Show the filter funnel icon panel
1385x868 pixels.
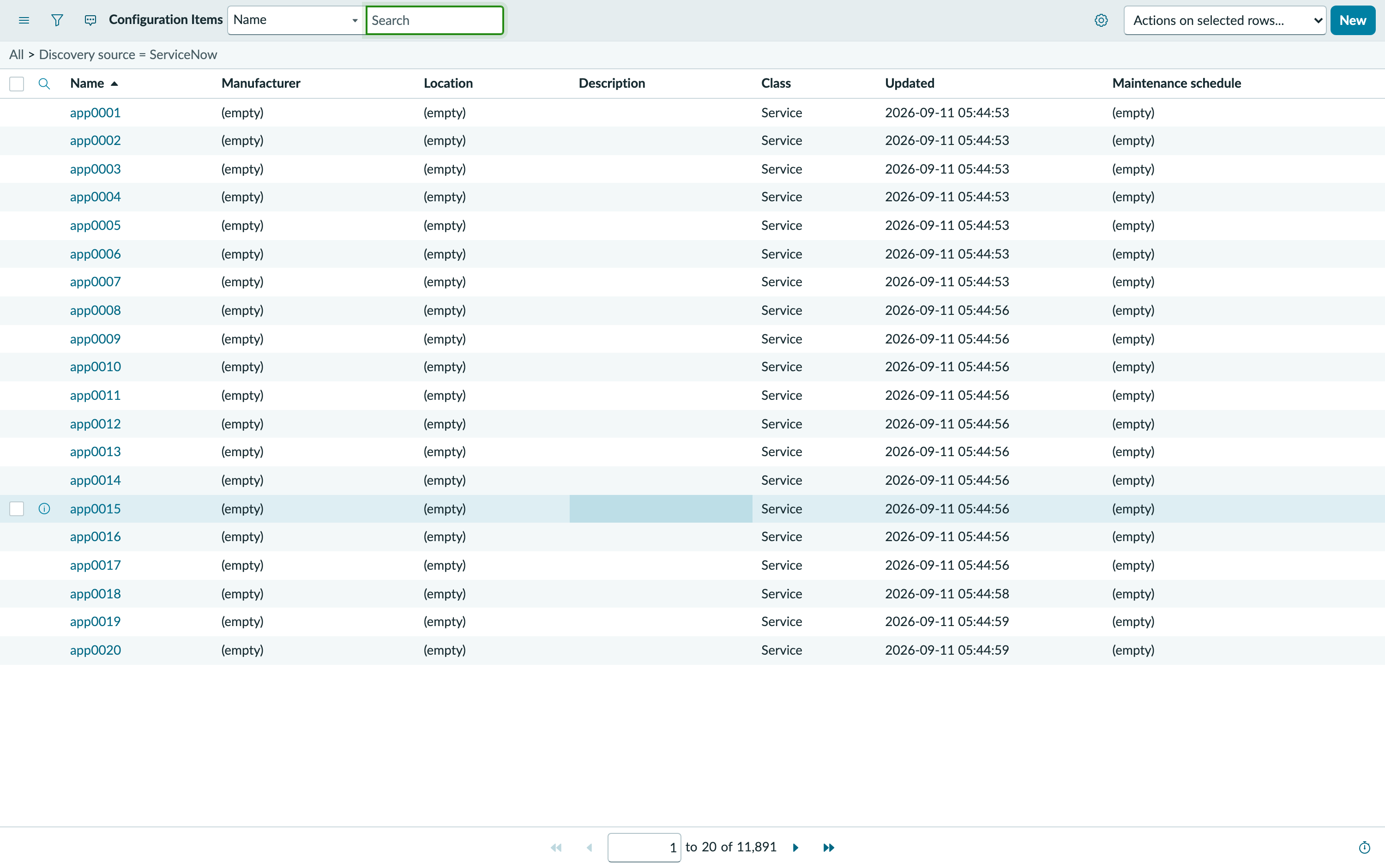[57, 21]
